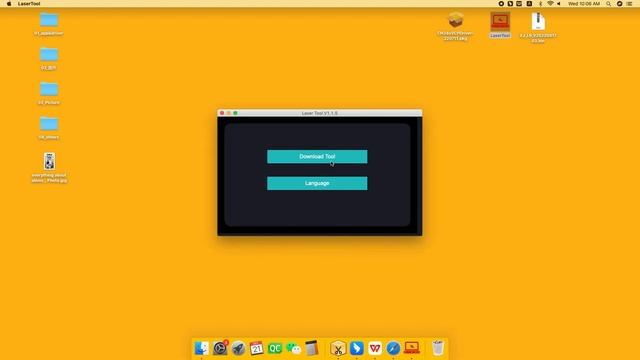Click the volume speaker icon in the menu bar

559,4
